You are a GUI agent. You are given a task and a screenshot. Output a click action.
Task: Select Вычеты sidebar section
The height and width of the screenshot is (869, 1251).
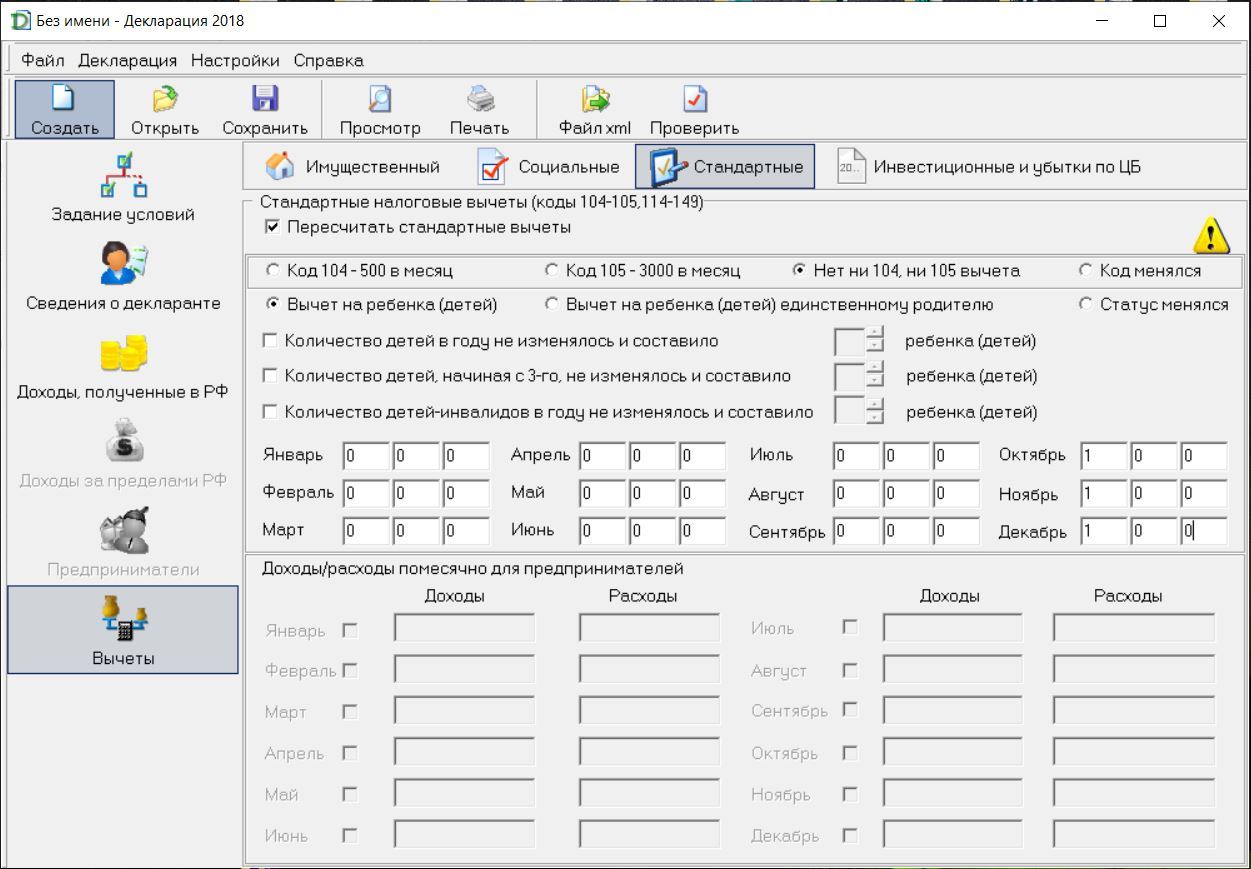click(x=123, y=630)
